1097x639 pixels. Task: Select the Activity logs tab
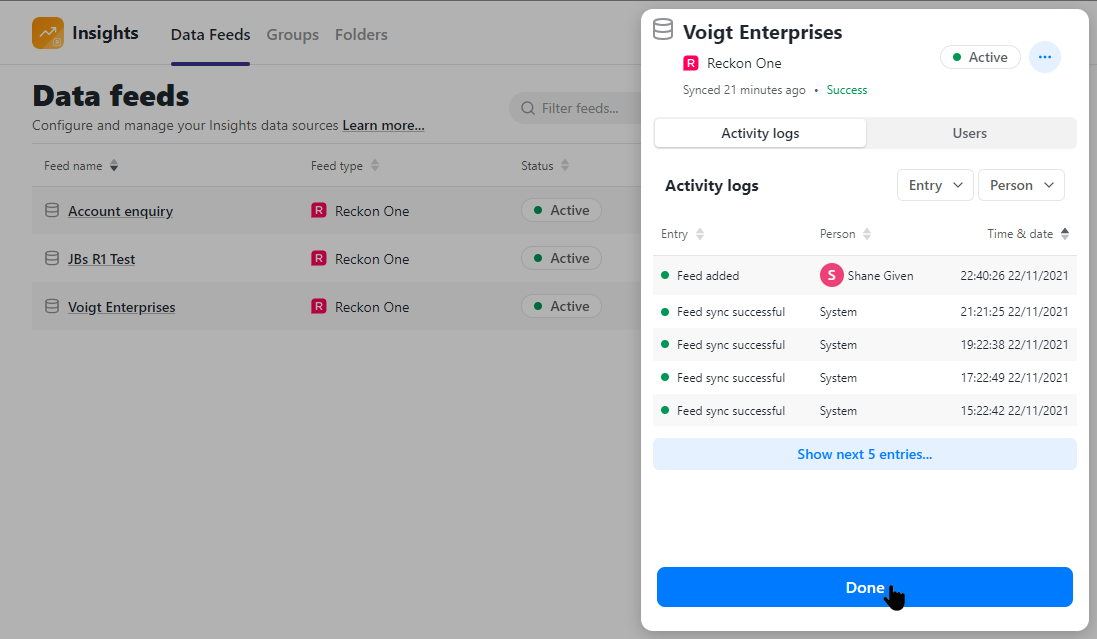[760, 133]
